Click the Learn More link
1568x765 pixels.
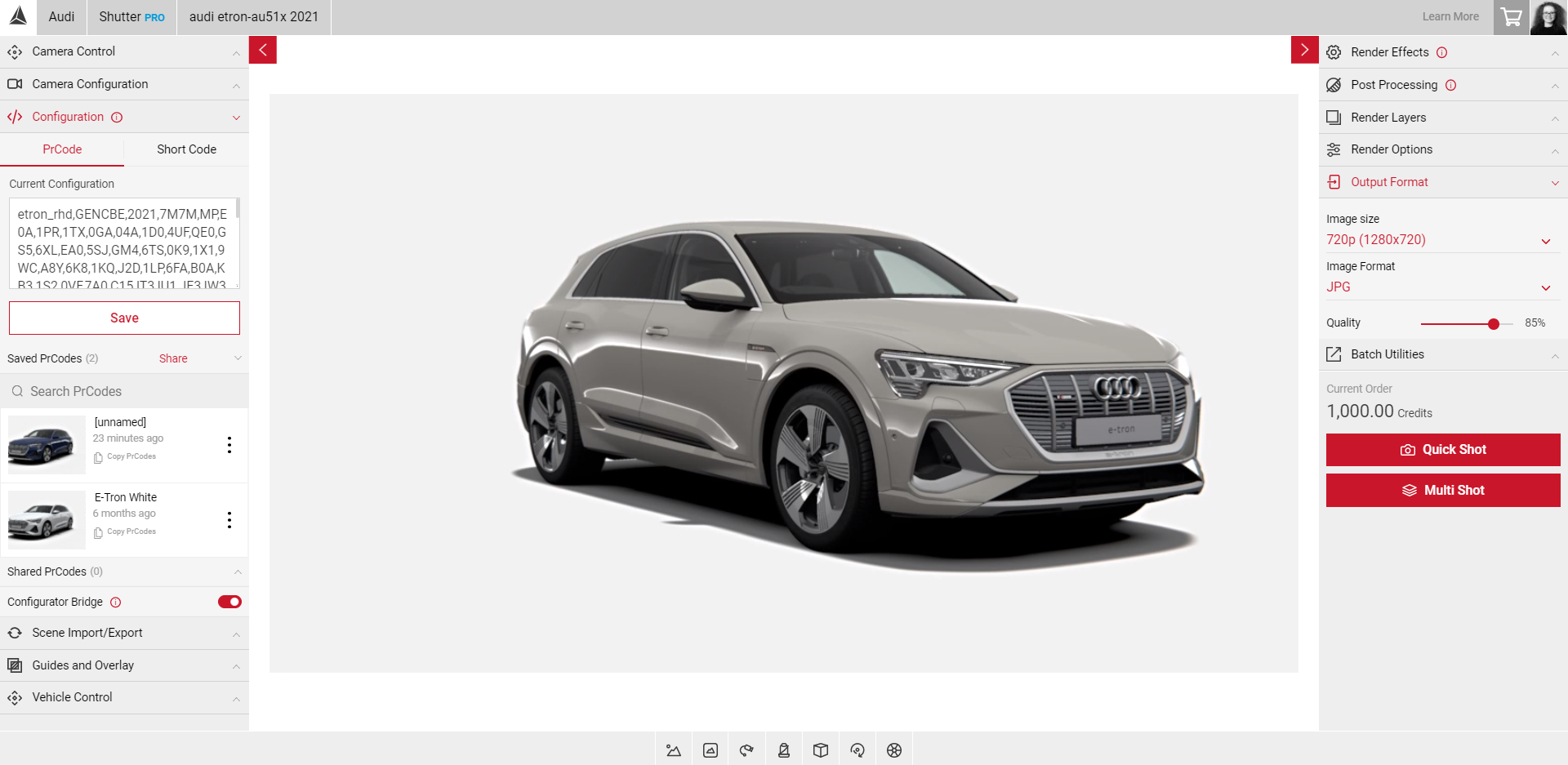point(1450,16)
